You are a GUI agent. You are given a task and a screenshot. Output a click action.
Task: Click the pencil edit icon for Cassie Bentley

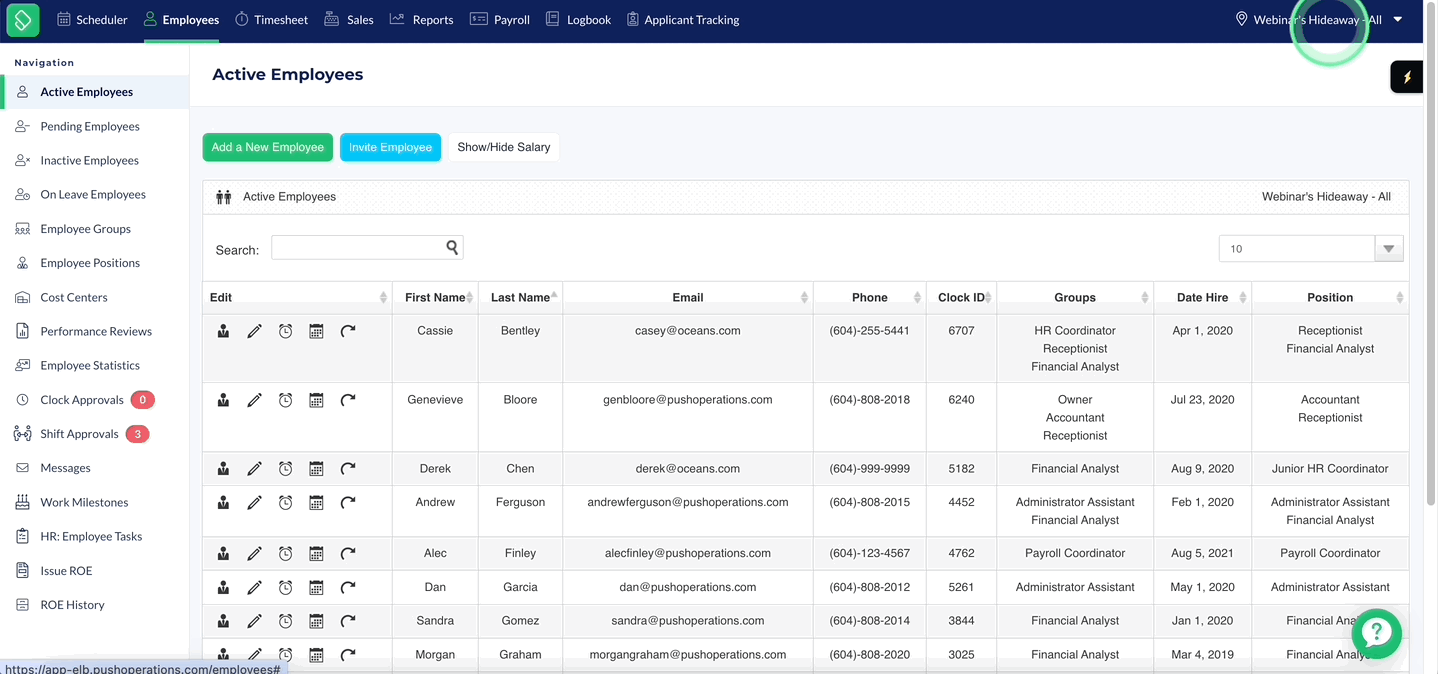(x=254, y=331)
